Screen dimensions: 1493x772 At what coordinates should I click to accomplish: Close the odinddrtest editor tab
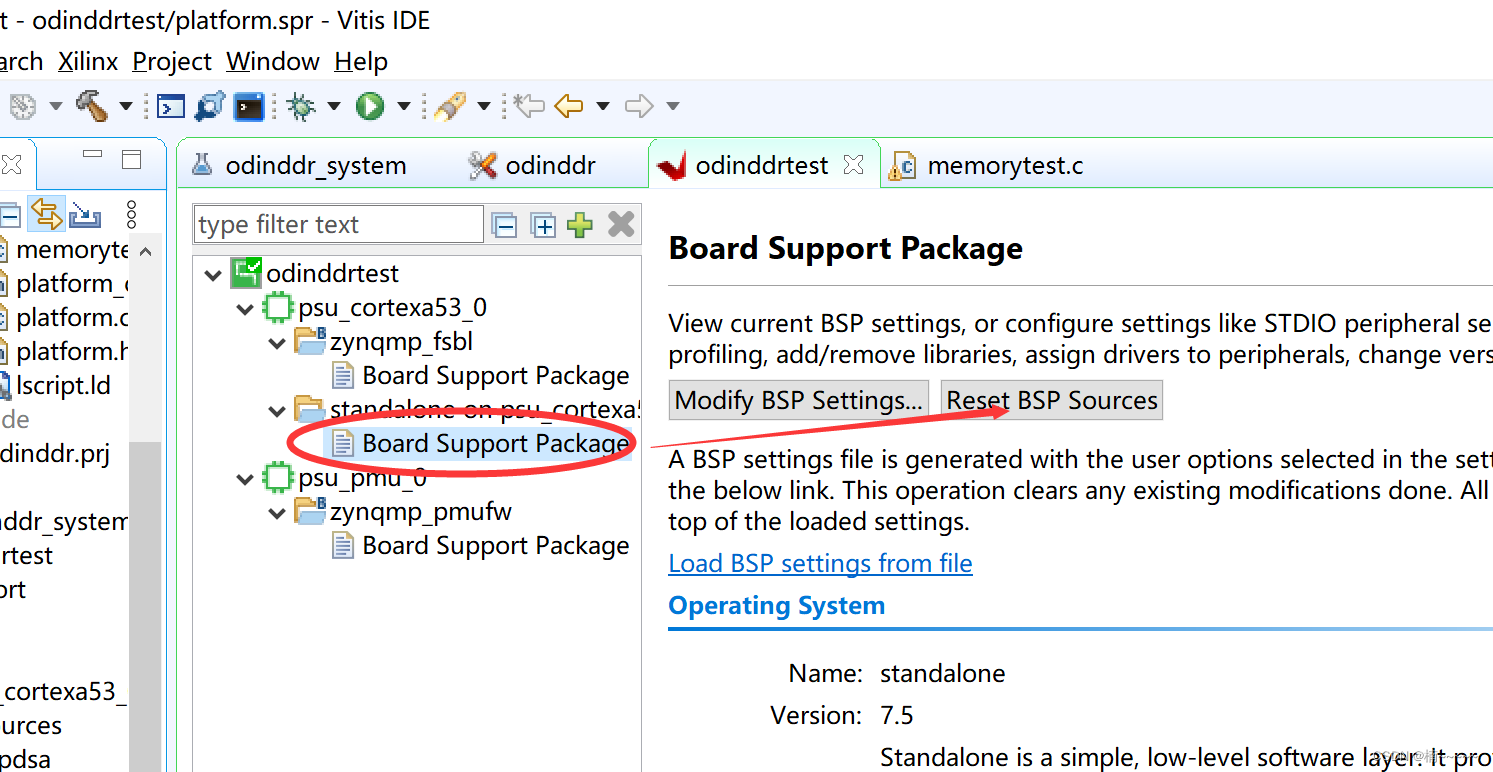(853, 163)
